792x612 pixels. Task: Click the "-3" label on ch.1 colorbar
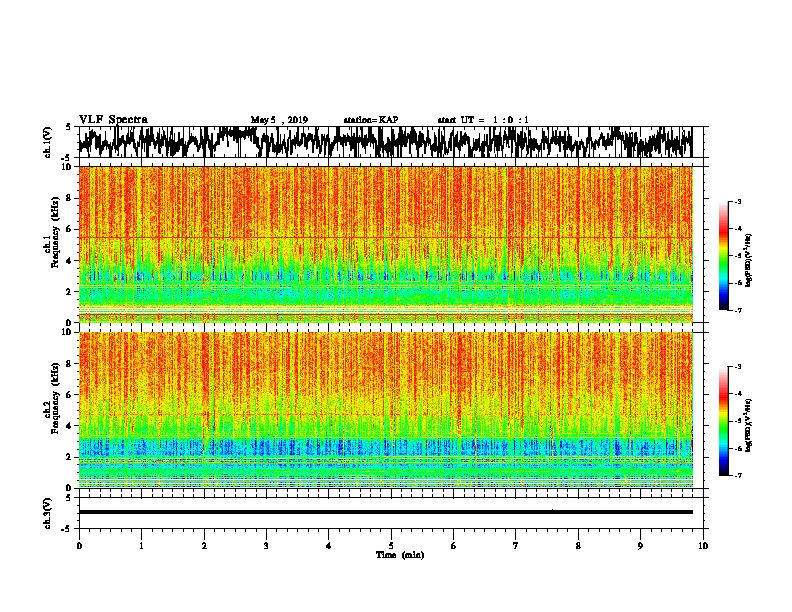pyautogui.click(x=737, y=202)
